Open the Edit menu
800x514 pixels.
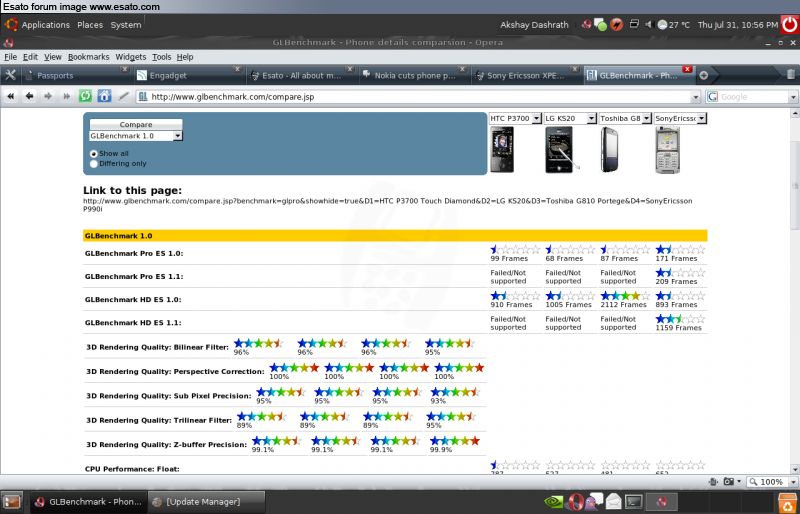[x=30, y=57]
